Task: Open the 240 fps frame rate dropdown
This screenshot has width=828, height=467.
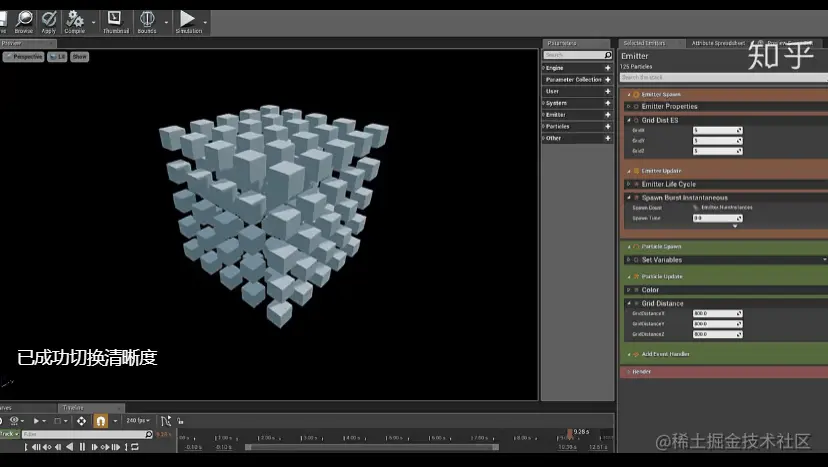Action: point(138,421)
